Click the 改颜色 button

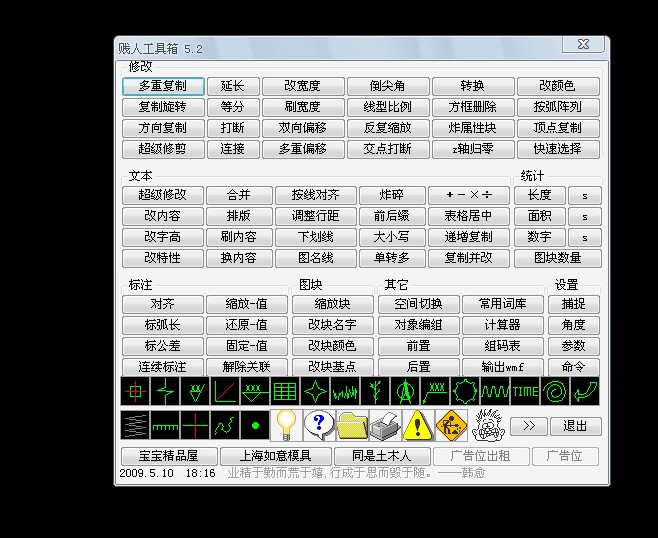coord(558,86)
